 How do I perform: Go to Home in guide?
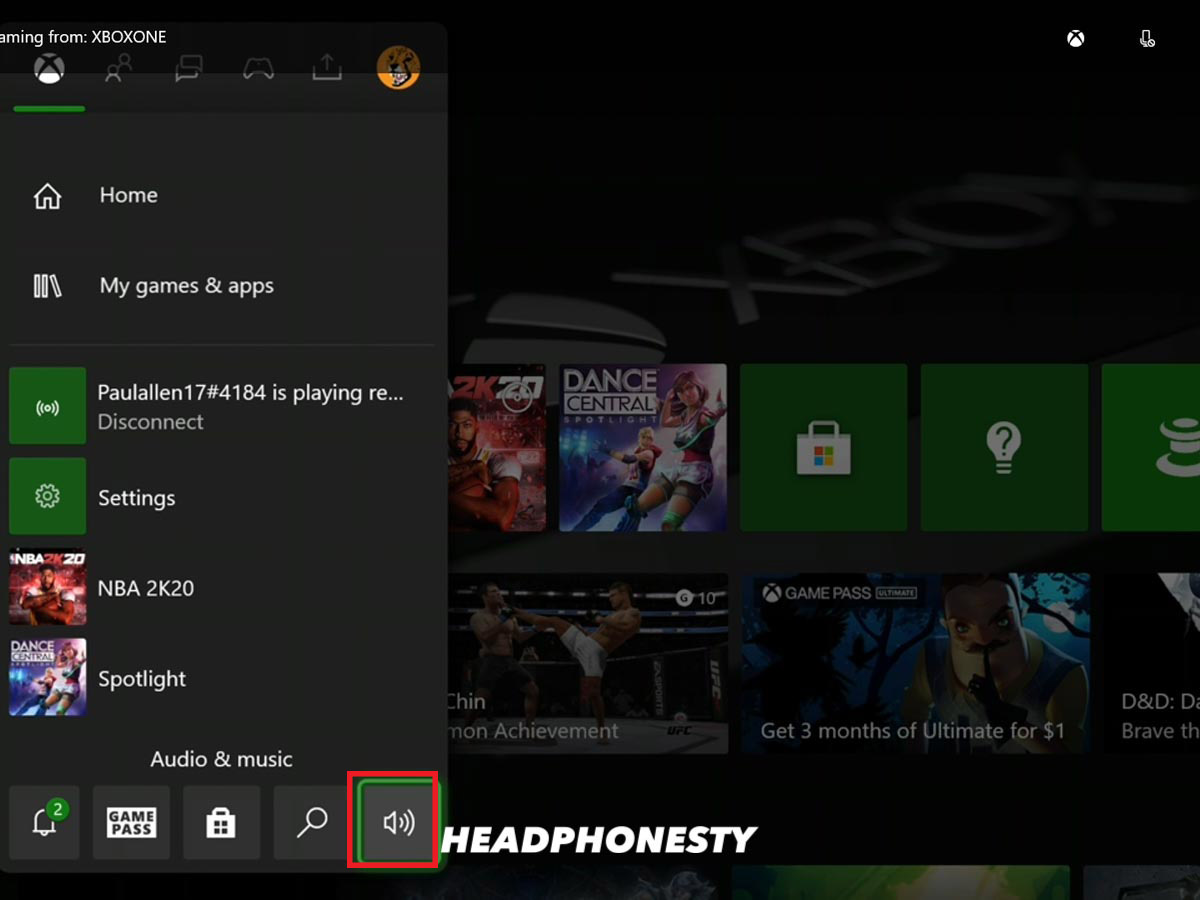point(222,196)
